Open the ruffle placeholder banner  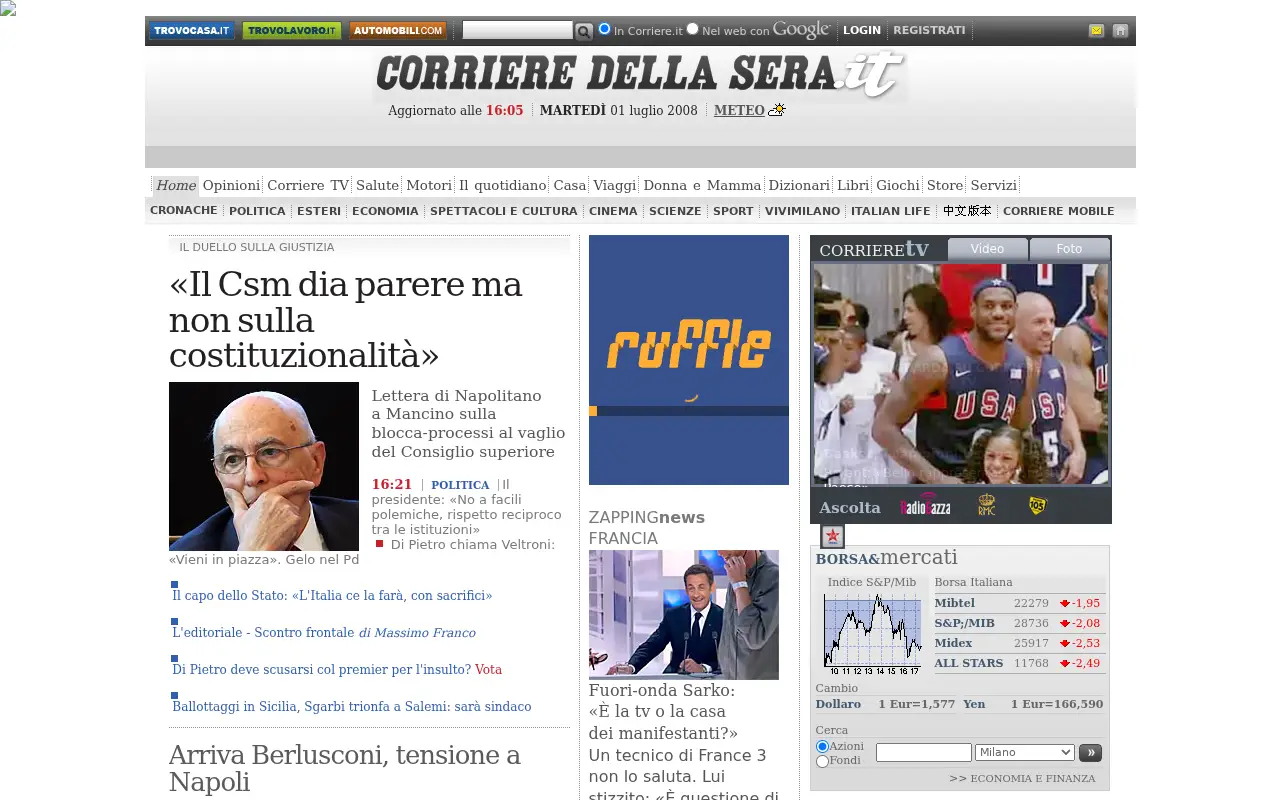pyautogui.click(x=689, y=360)
